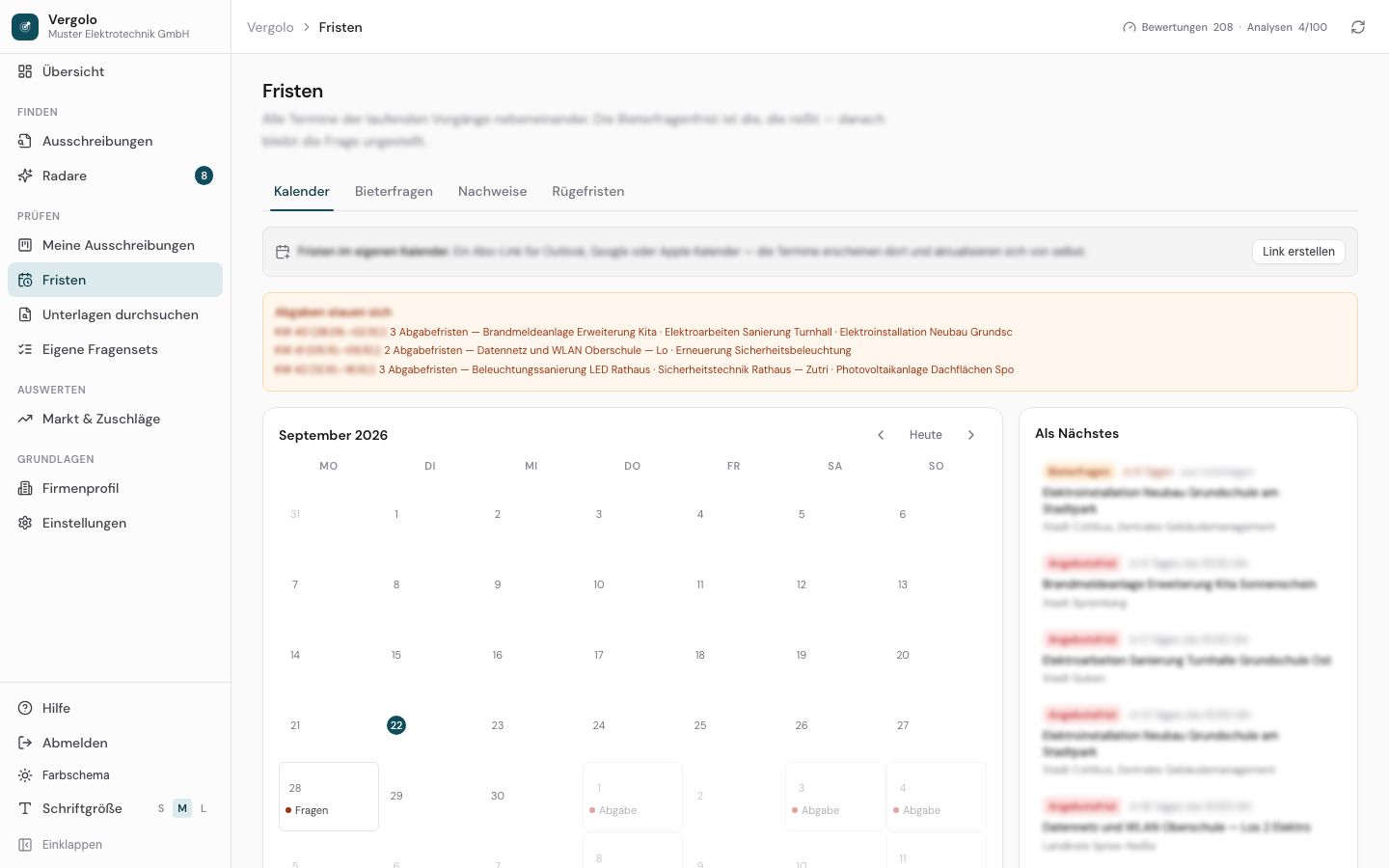Click the Radare badge showing 8
This screenshot has width=1389, height=868.
click(204, 176)
